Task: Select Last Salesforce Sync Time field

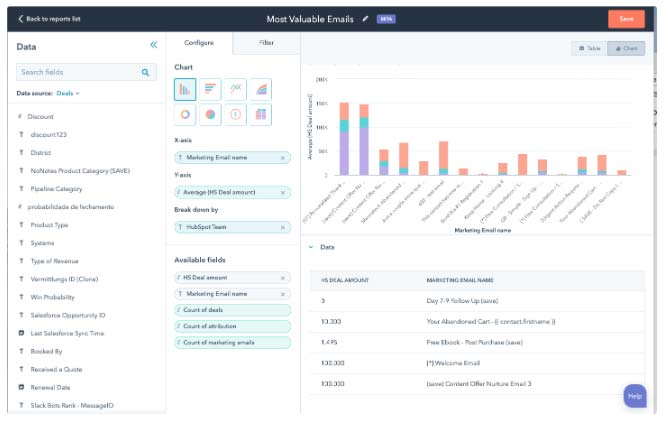Action: point(67,333)
